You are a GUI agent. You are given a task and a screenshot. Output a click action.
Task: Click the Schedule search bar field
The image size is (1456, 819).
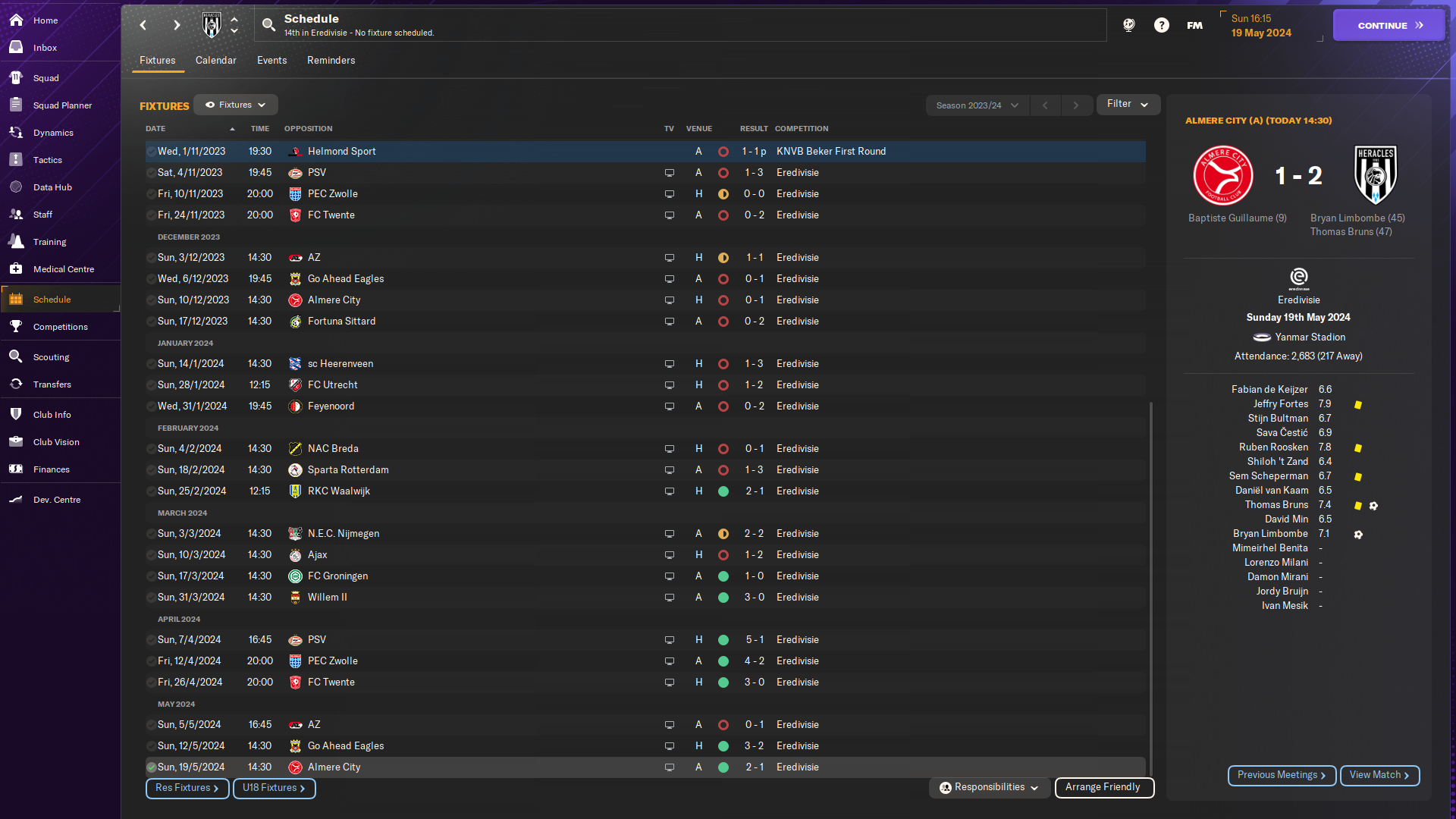[680, 25]
